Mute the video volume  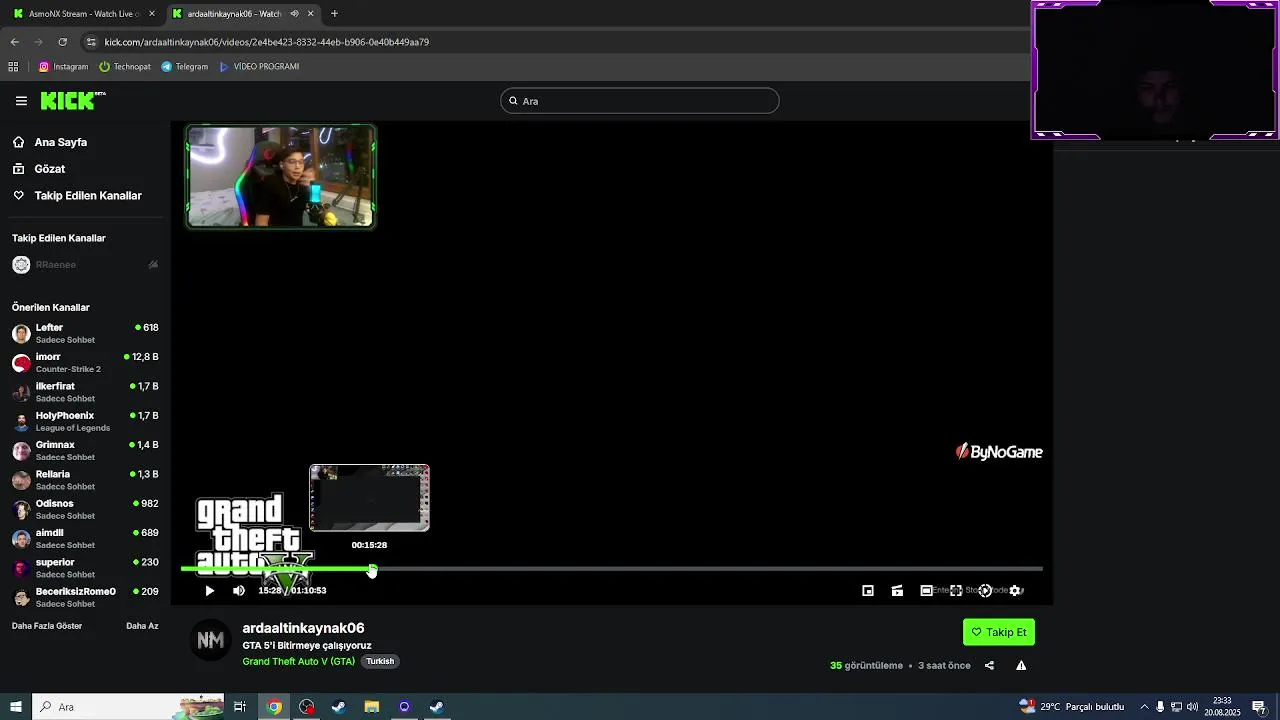point(239,591)
